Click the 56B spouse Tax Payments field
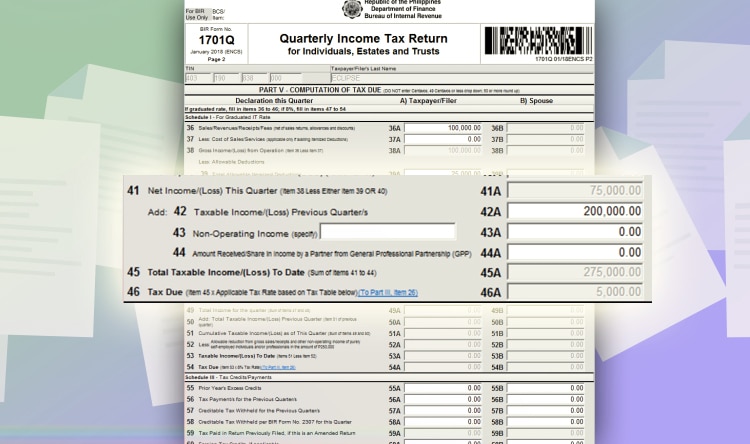 (546, 399)
